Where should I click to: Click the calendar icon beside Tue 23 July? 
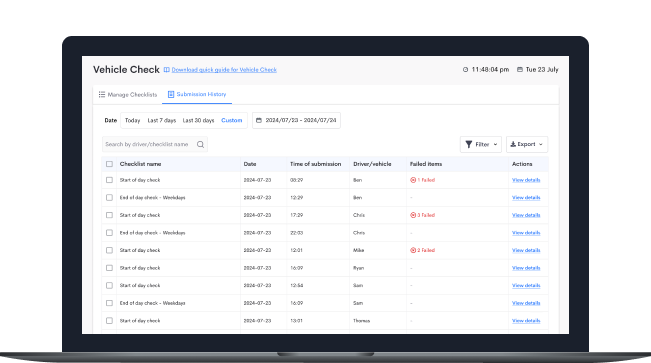click(x=520, y=69)
